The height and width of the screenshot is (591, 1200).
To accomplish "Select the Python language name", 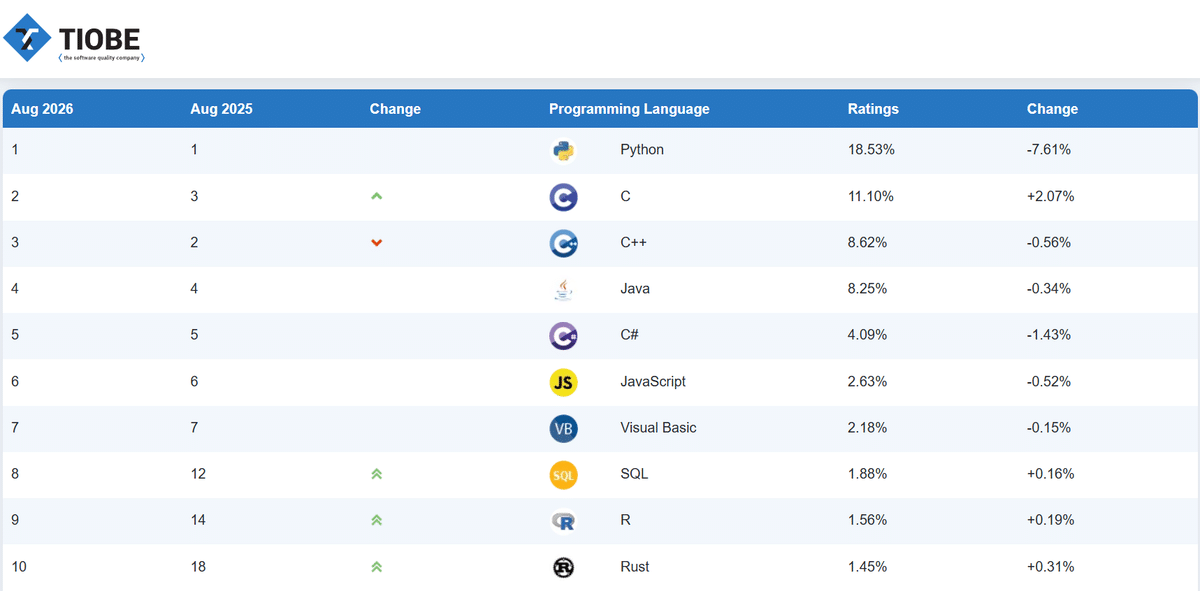I will 642,150.
